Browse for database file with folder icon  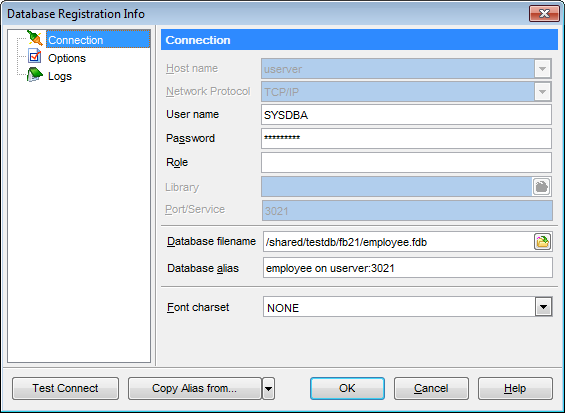542,241
